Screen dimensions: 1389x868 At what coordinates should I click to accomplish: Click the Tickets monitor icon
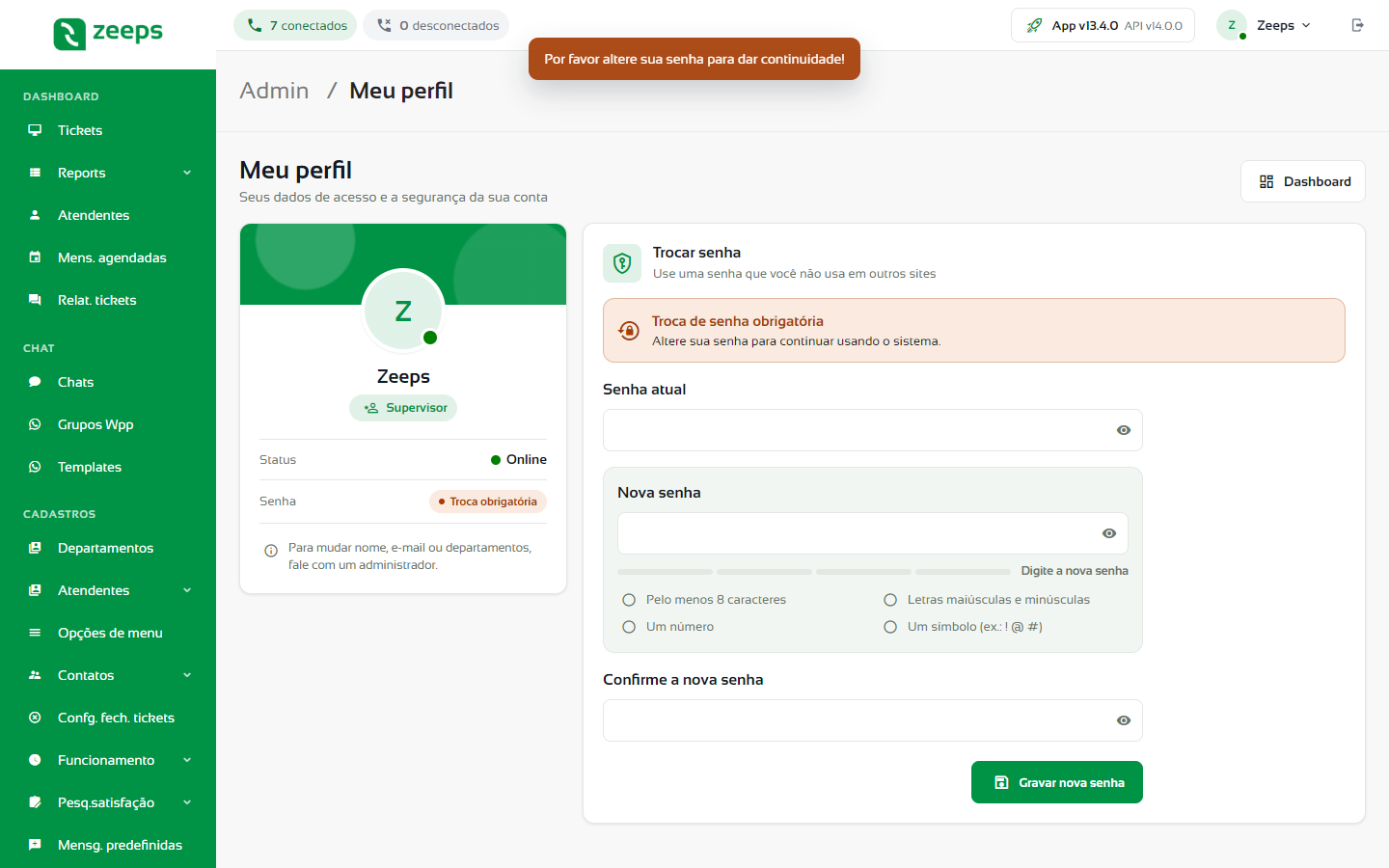[35, 130]
